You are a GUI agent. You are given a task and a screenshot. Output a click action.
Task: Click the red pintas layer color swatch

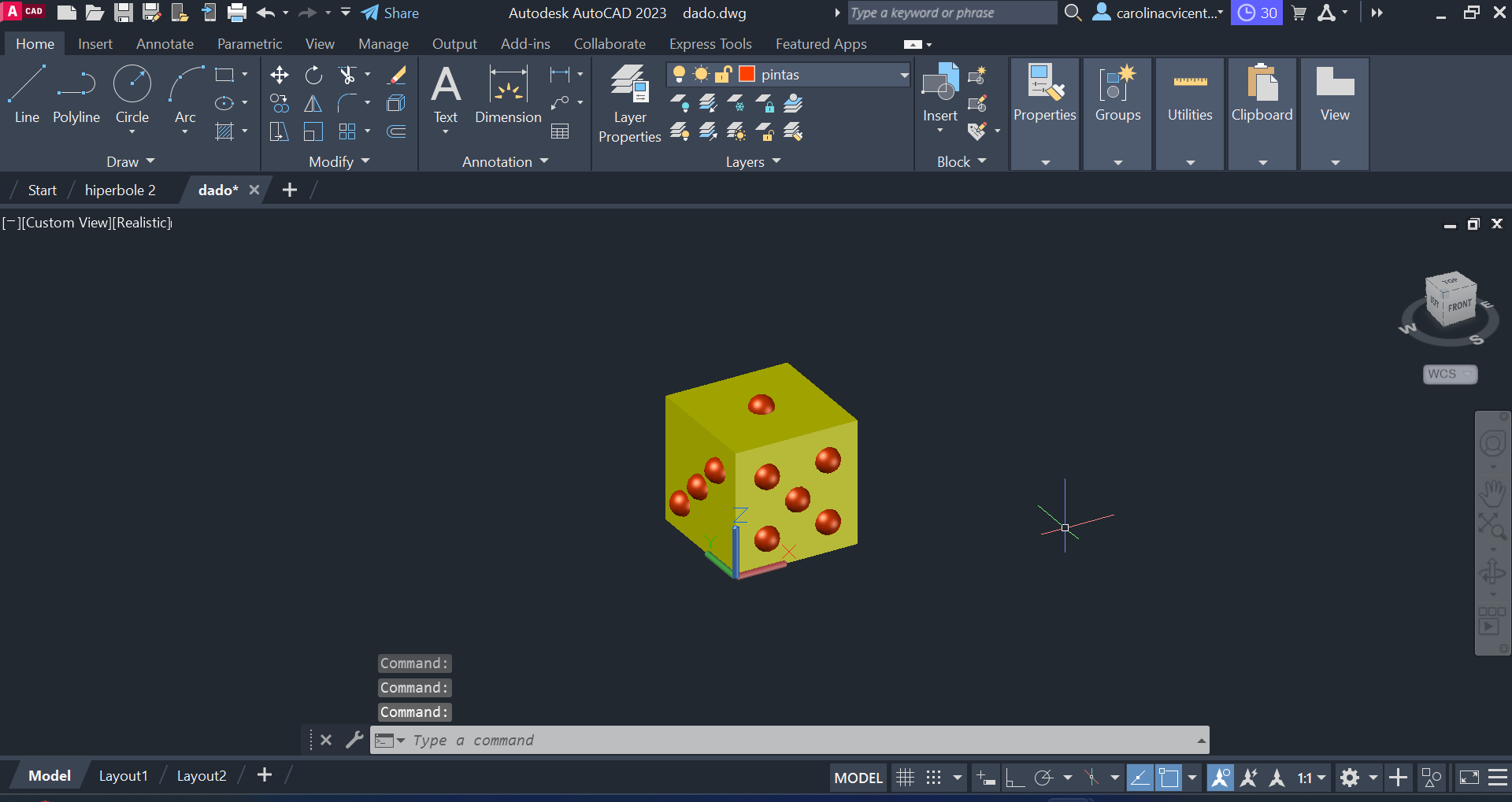747,75
